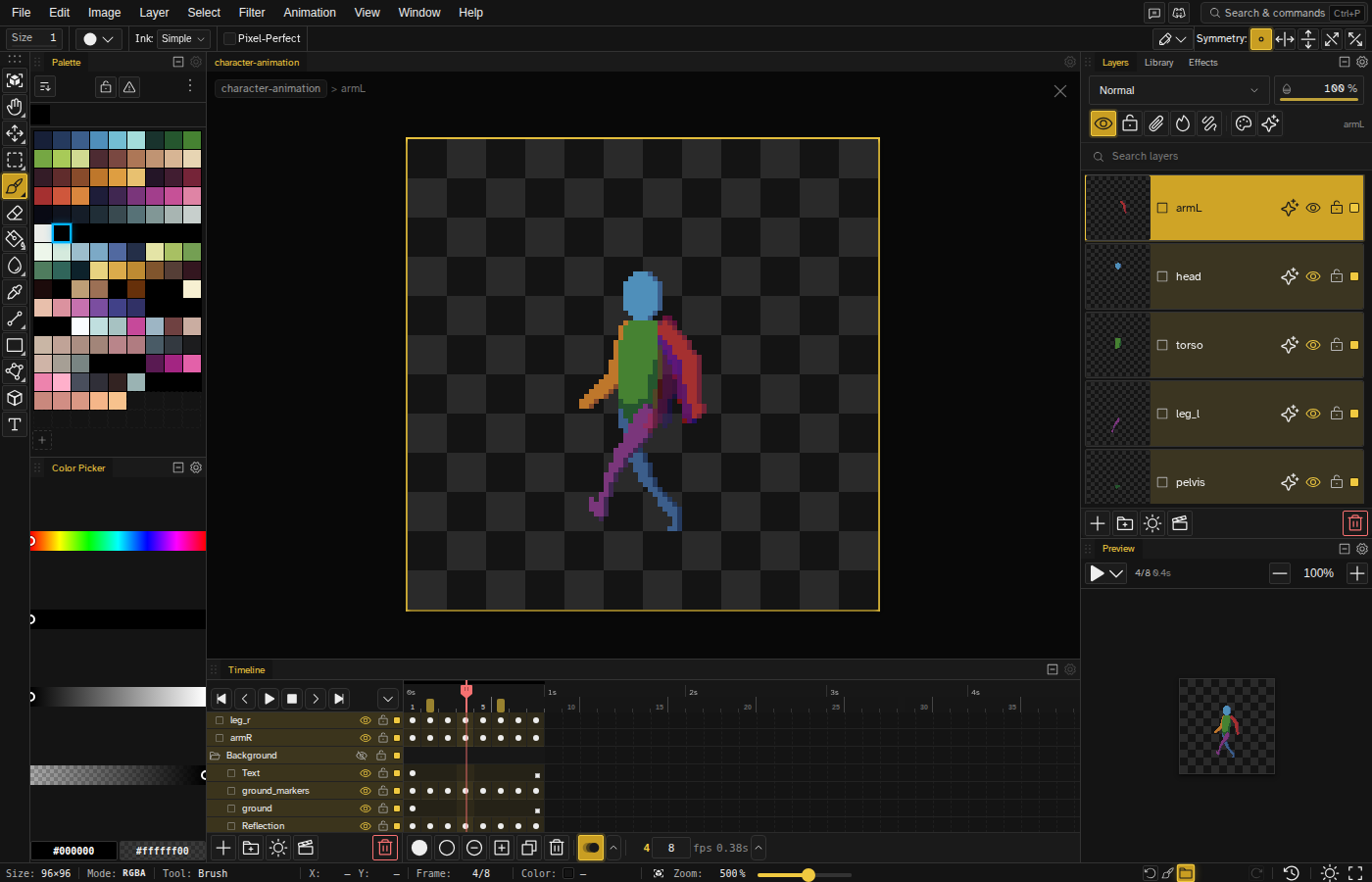Enable vertical mirror symmetry
The image size is (1372, 882).
1308,39
